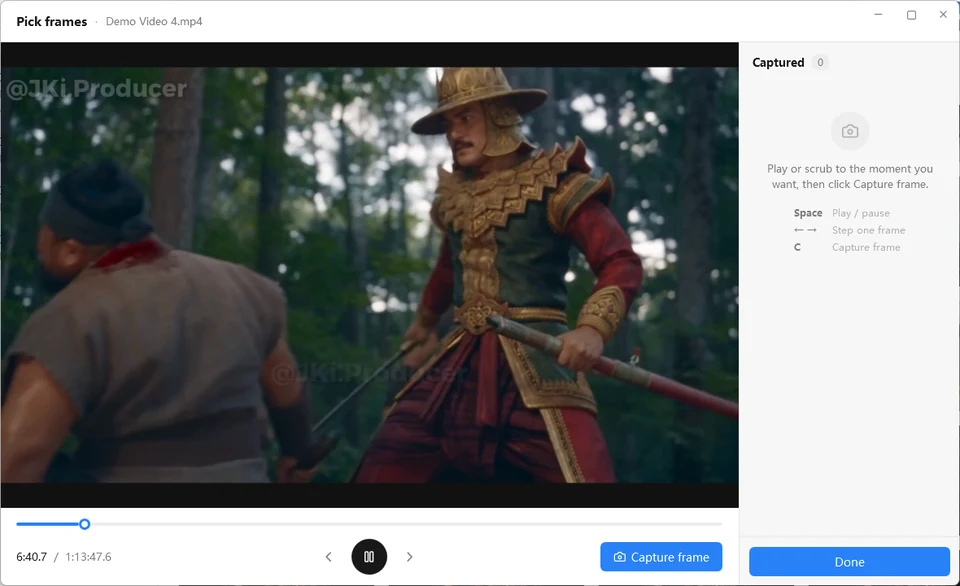
Task: Click the arrow keys shortcut hint
Action: point(805,230)
